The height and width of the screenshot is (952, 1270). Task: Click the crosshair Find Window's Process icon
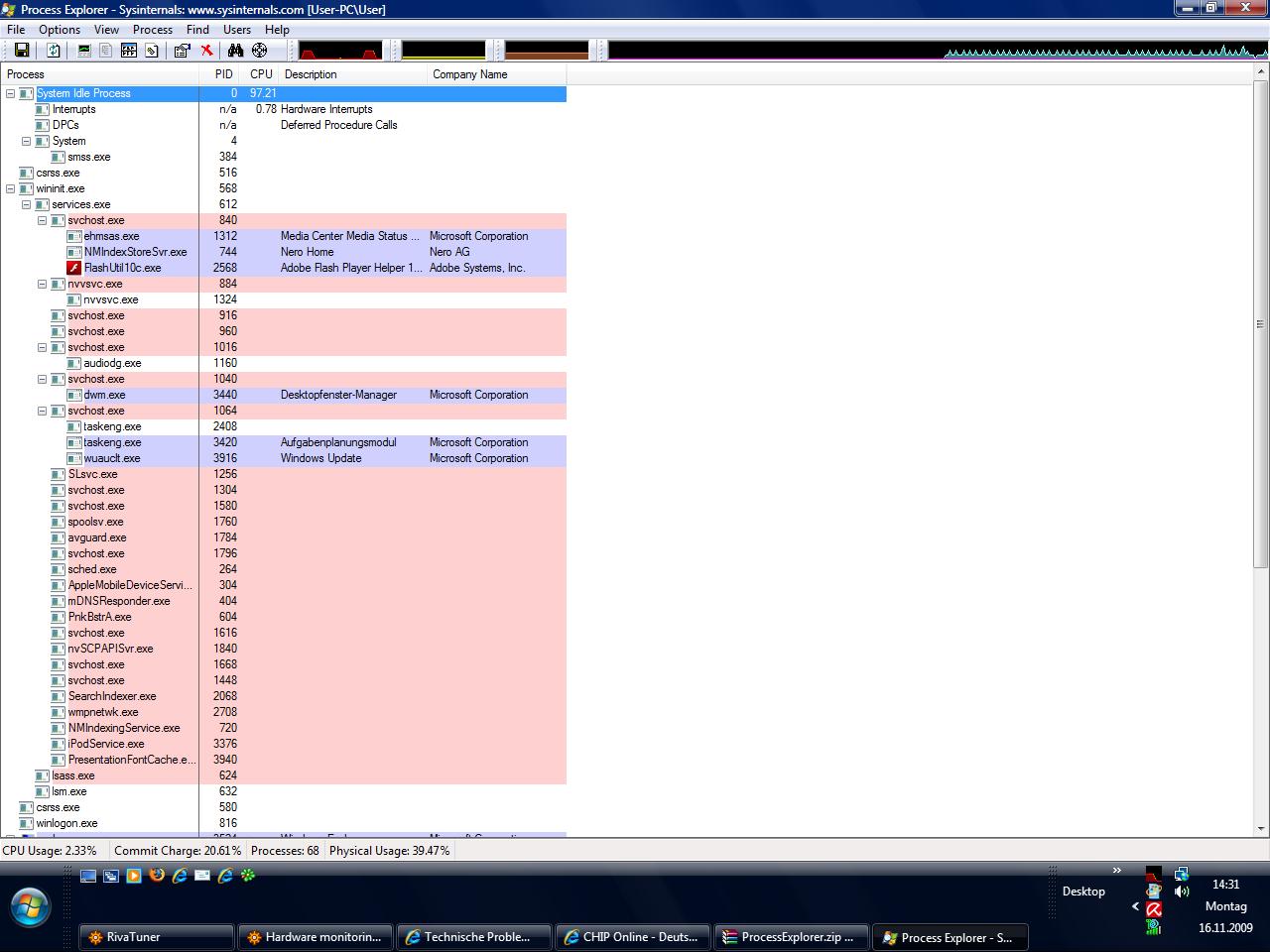(x=259, y=51)
